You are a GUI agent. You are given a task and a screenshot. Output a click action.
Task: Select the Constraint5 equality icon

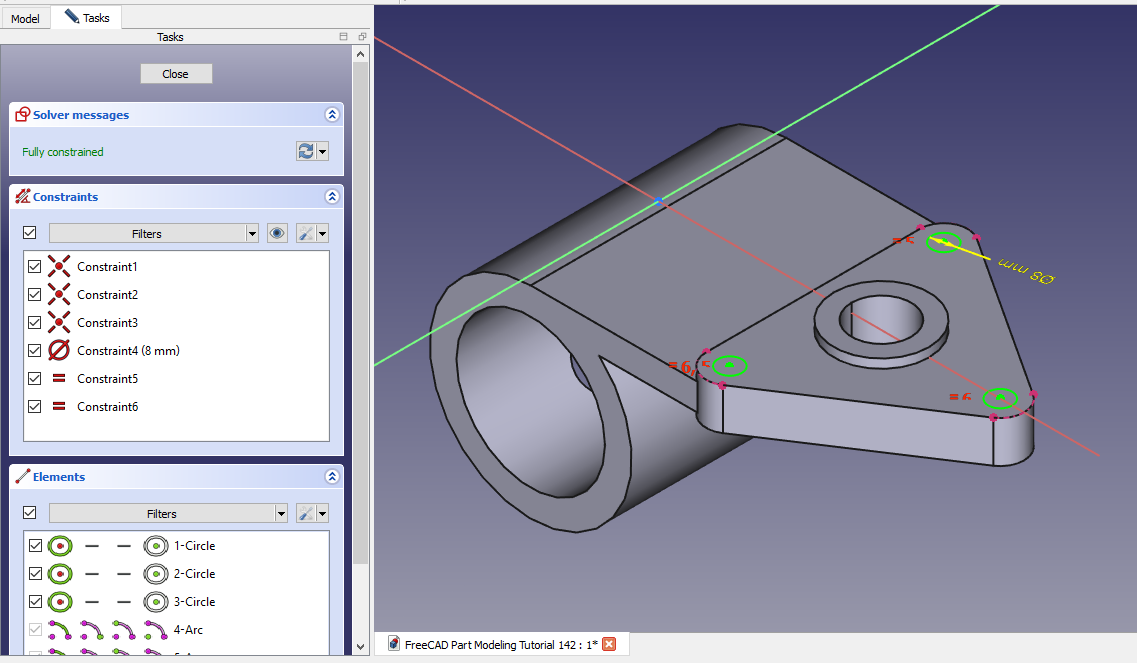[x=59, y=379]
